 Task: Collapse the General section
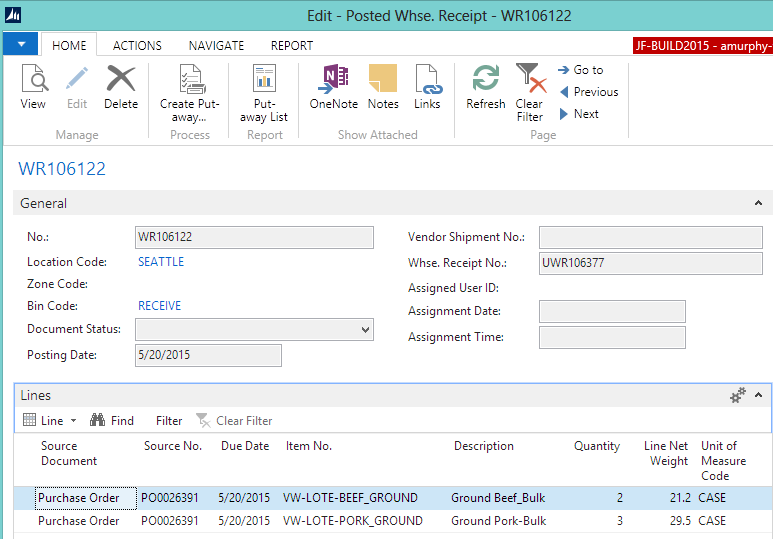[758, 203]
